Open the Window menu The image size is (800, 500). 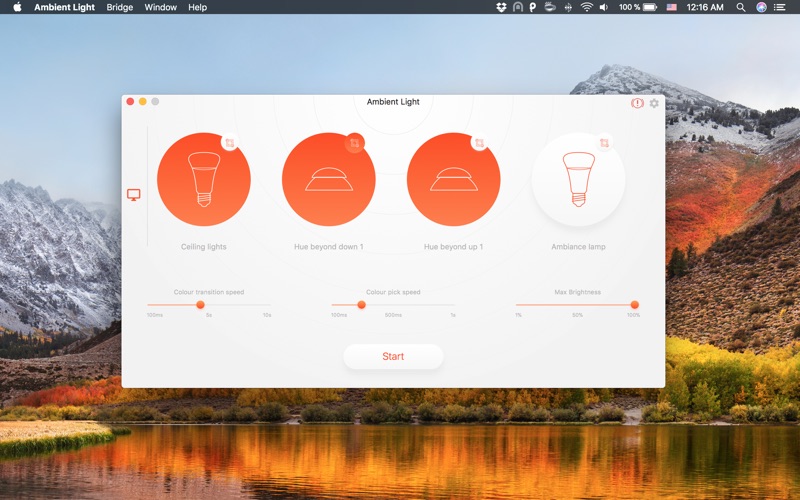click(160, 7)
